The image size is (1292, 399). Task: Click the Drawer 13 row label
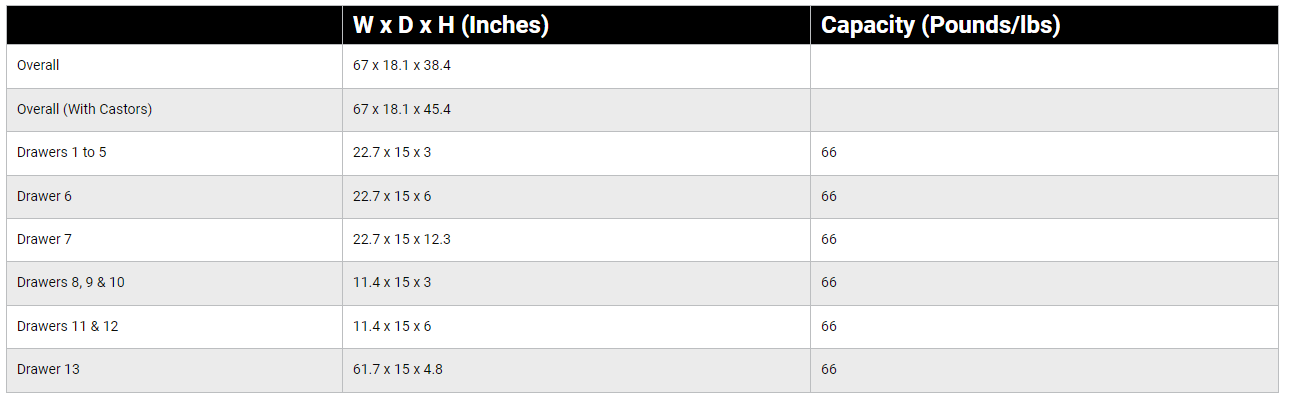48,369
